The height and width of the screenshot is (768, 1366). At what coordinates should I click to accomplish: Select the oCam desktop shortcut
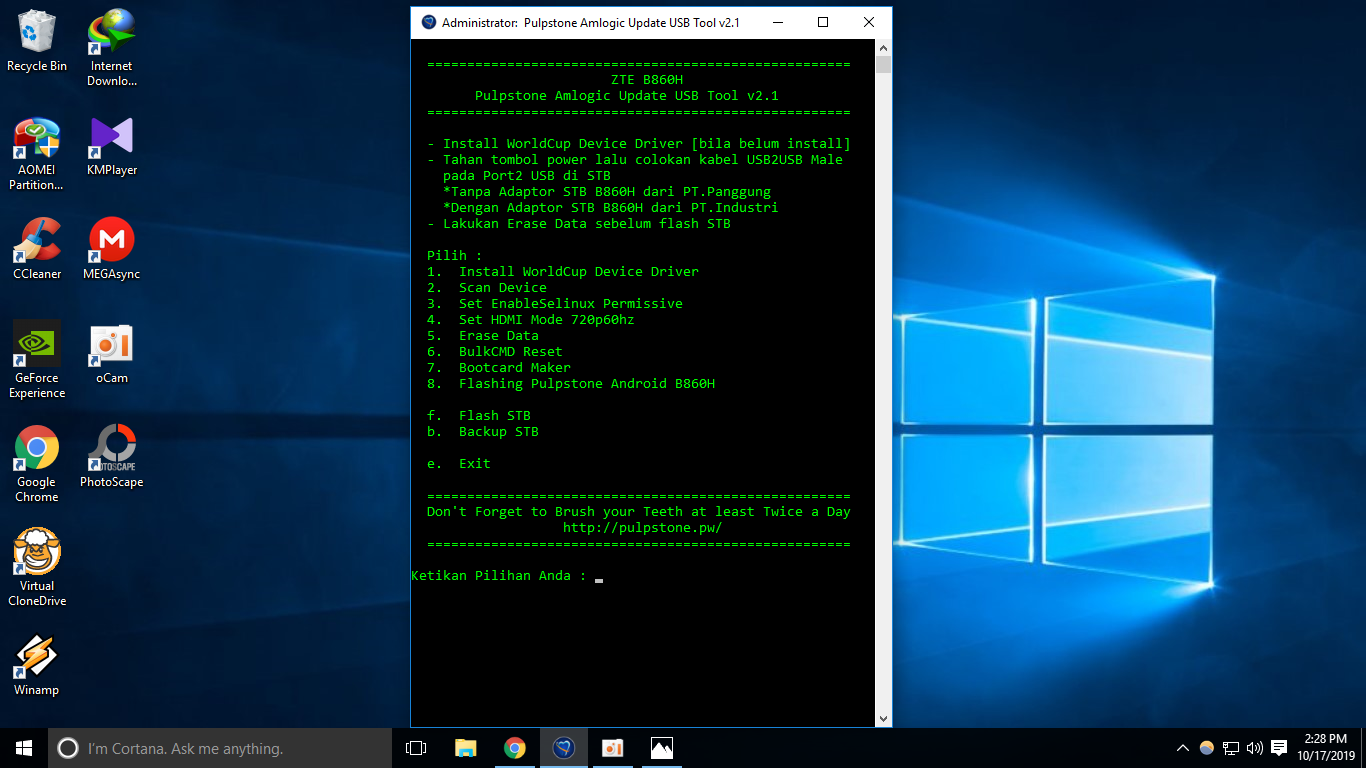click(112, 354)
